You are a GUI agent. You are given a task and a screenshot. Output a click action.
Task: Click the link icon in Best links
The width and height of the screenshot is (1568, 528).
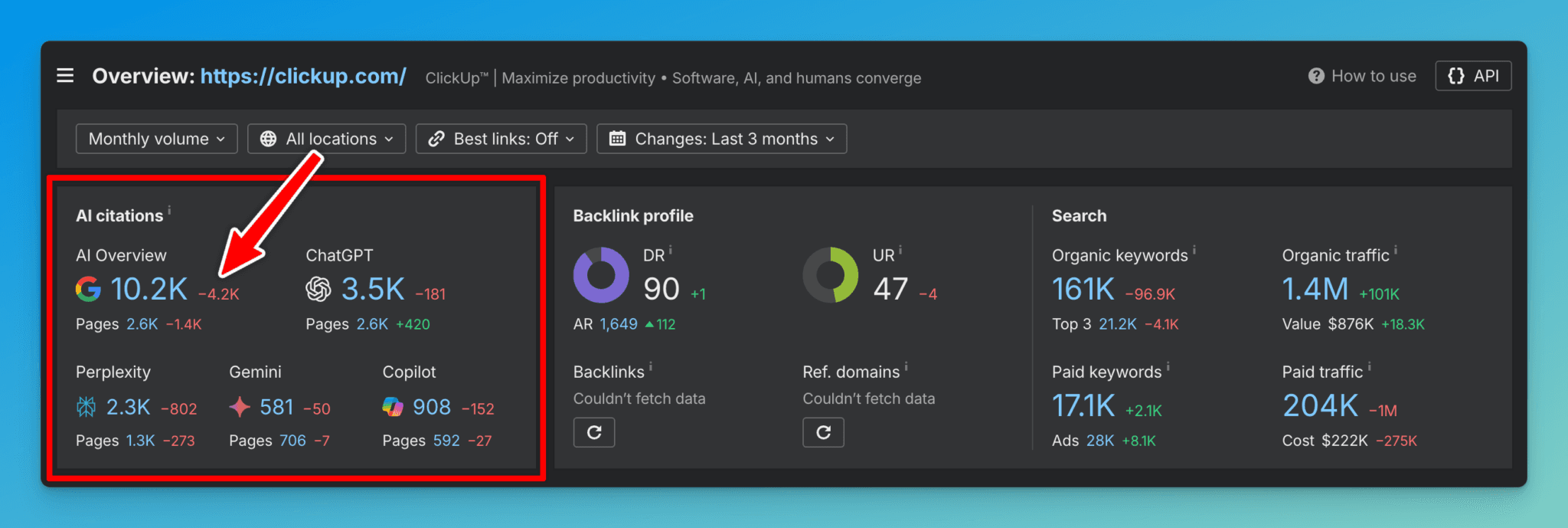[x=436, y=139]
